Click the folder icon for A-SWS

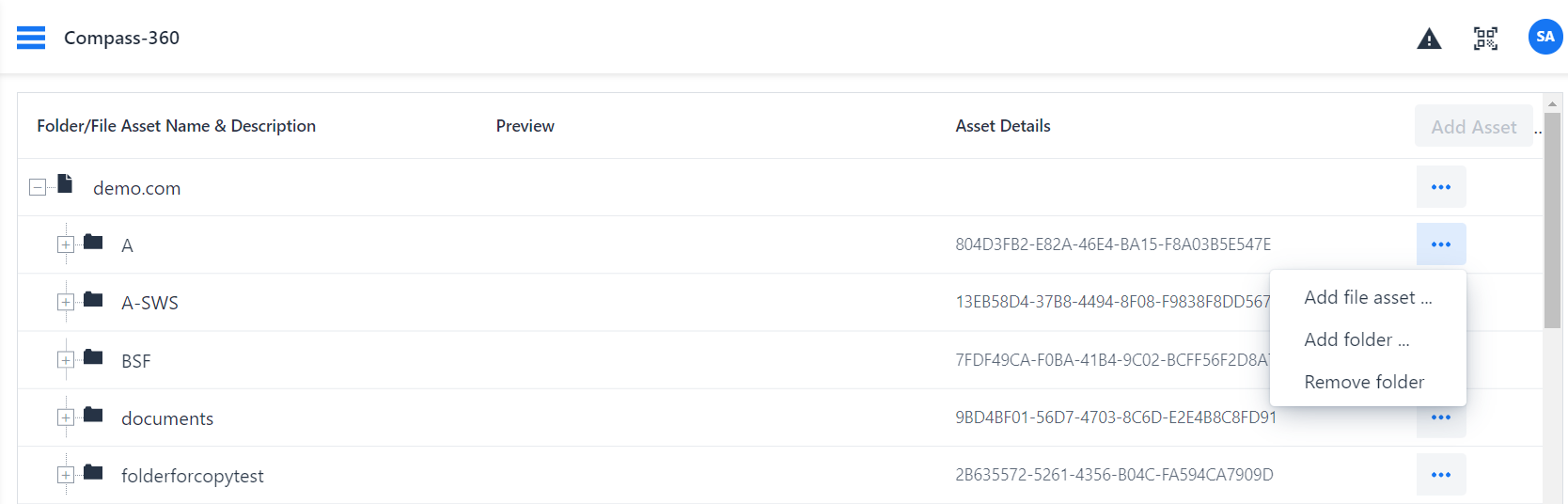[x=93, y=300]
